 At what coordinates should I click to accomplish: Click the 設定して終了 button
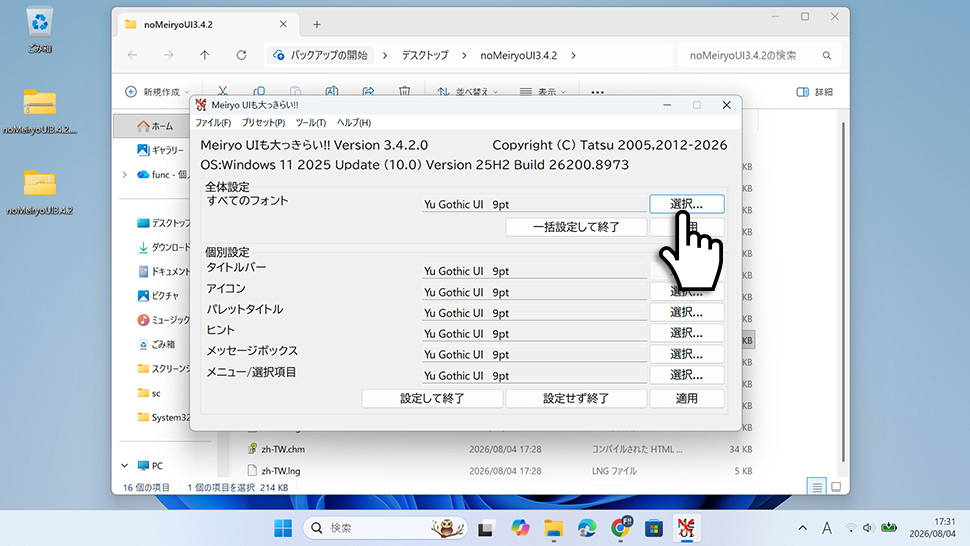pyautogui.click(x=432, y=398)
